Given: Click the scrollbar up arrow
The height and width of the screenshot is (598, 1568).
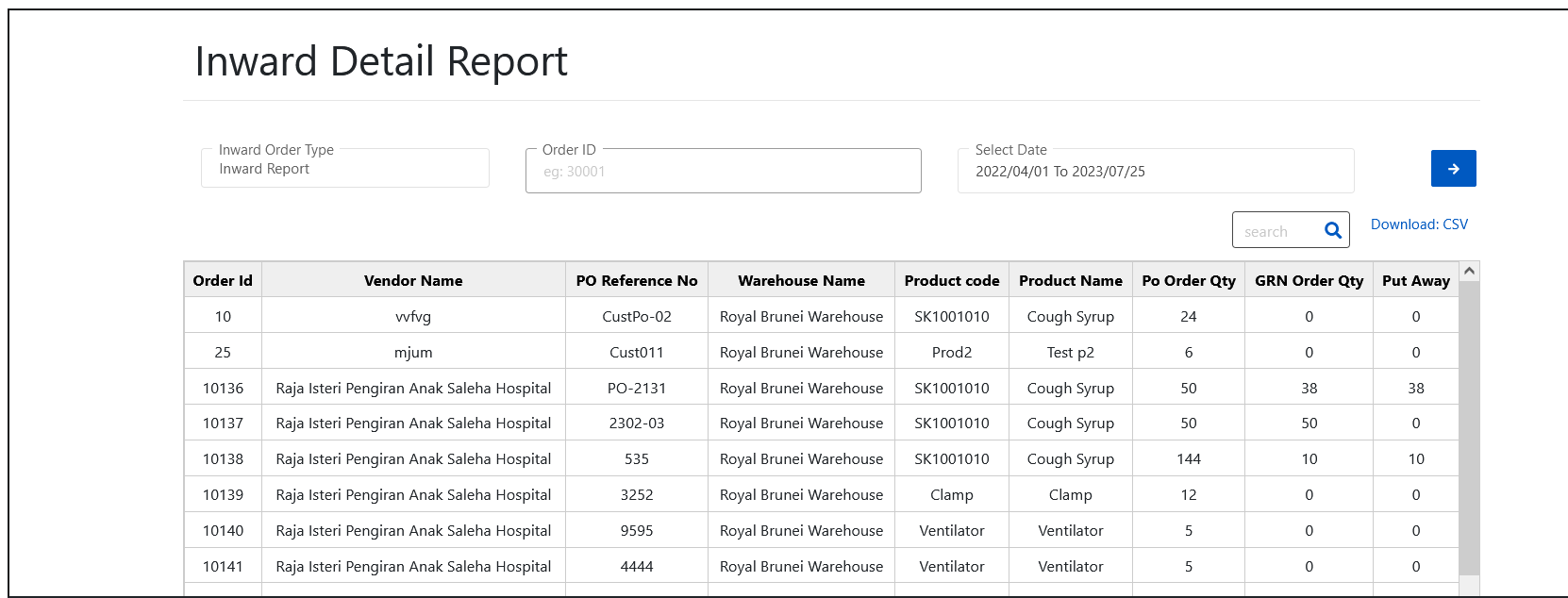Looking at the screenshot, I should pos(1468,272).
